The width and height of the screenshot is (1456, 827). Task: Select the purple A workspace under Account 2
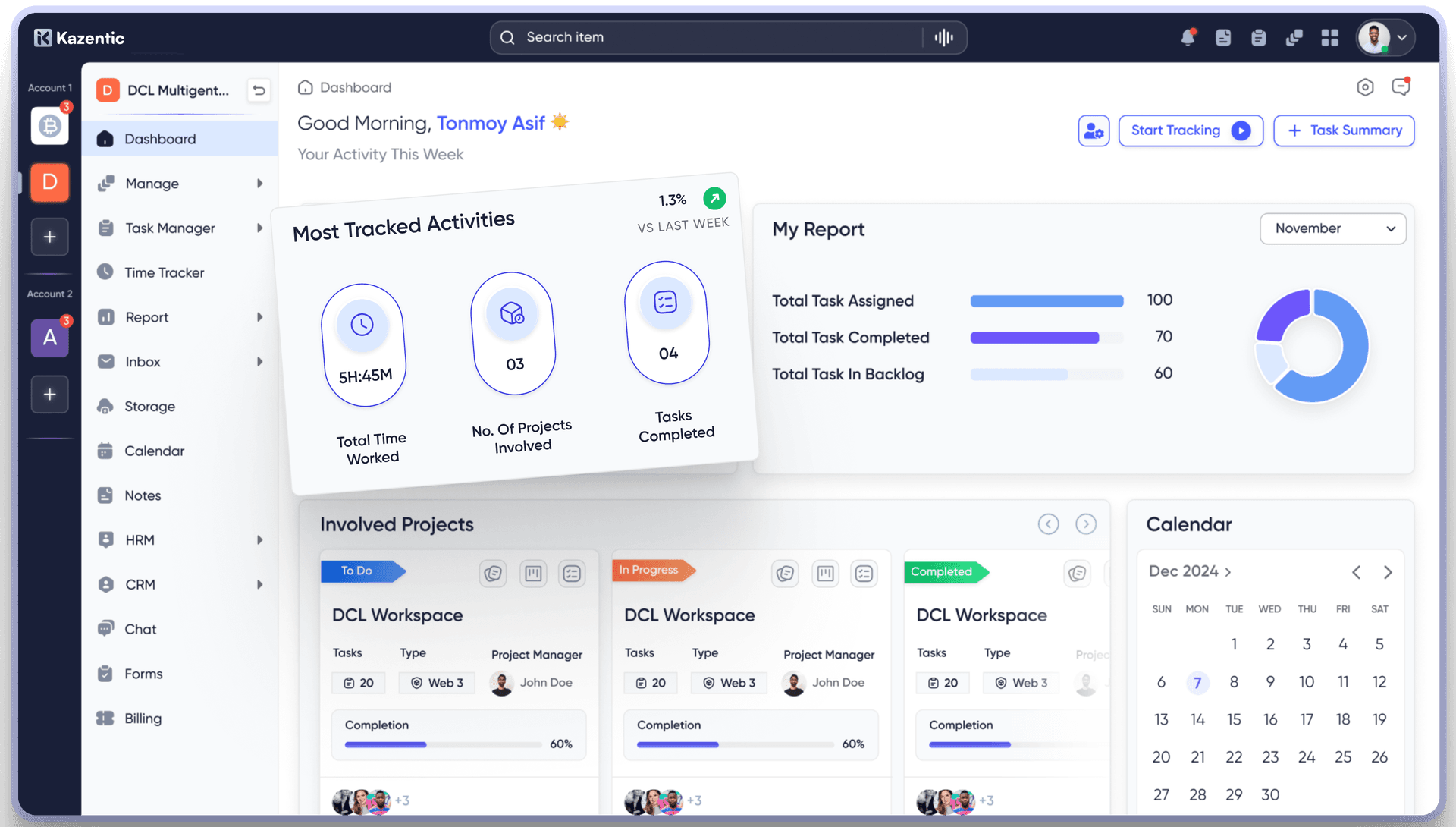(x=50, y=338)
